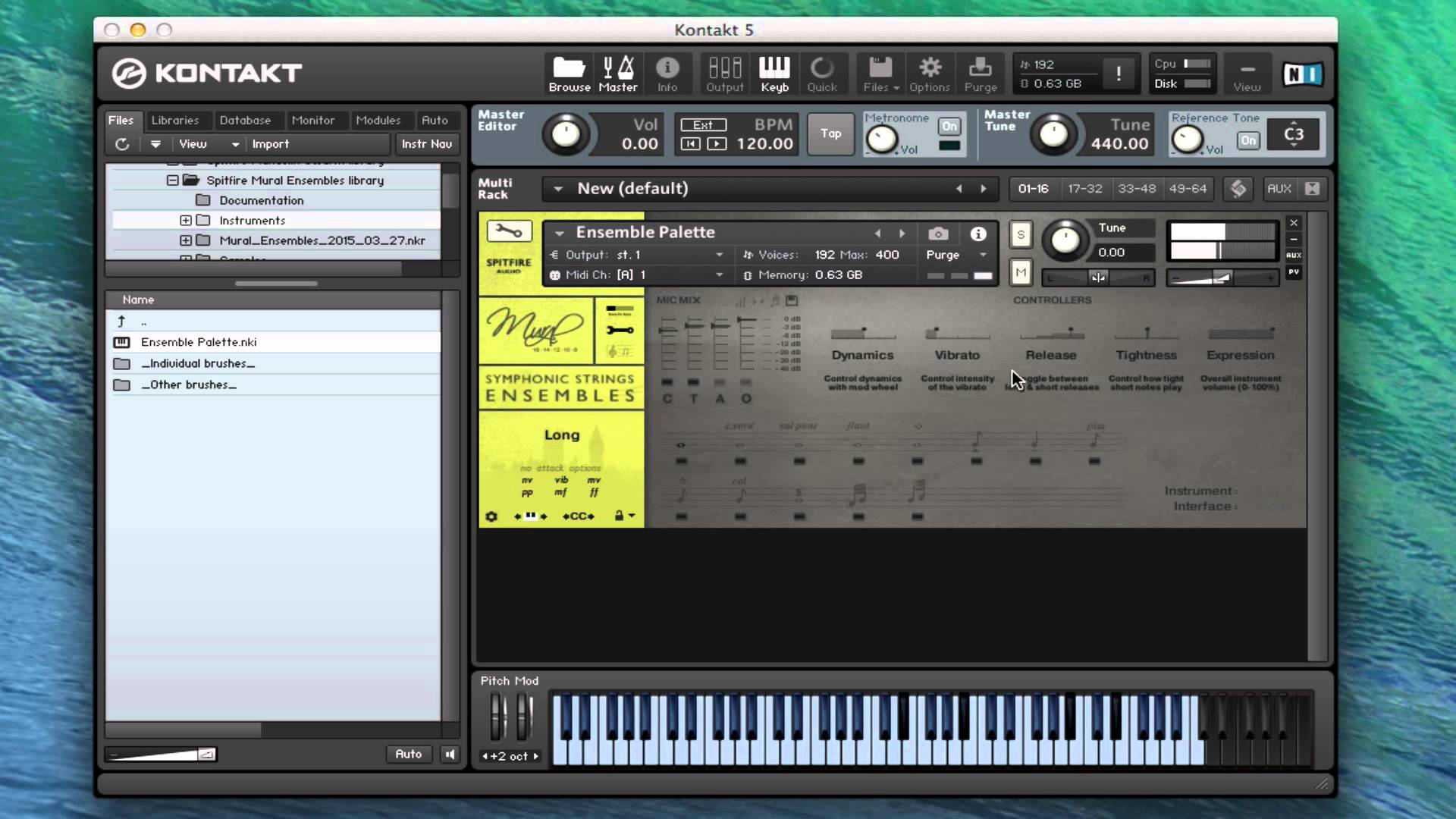Switch to the Database tab

[244, 120]
